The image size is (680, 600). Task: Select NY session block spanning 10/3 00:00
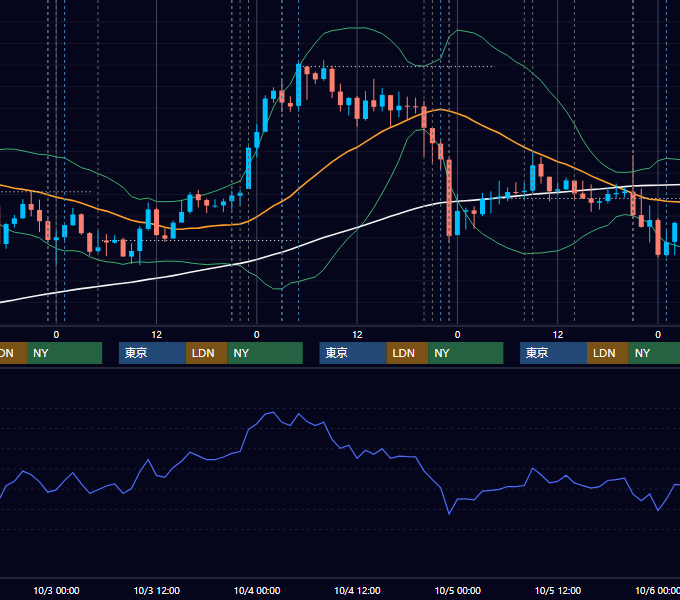coord(64,353)
